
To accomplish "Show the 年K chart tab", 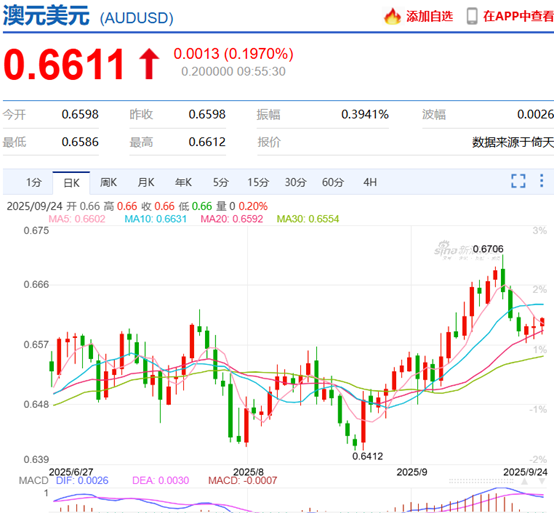I will coord(183,182).
